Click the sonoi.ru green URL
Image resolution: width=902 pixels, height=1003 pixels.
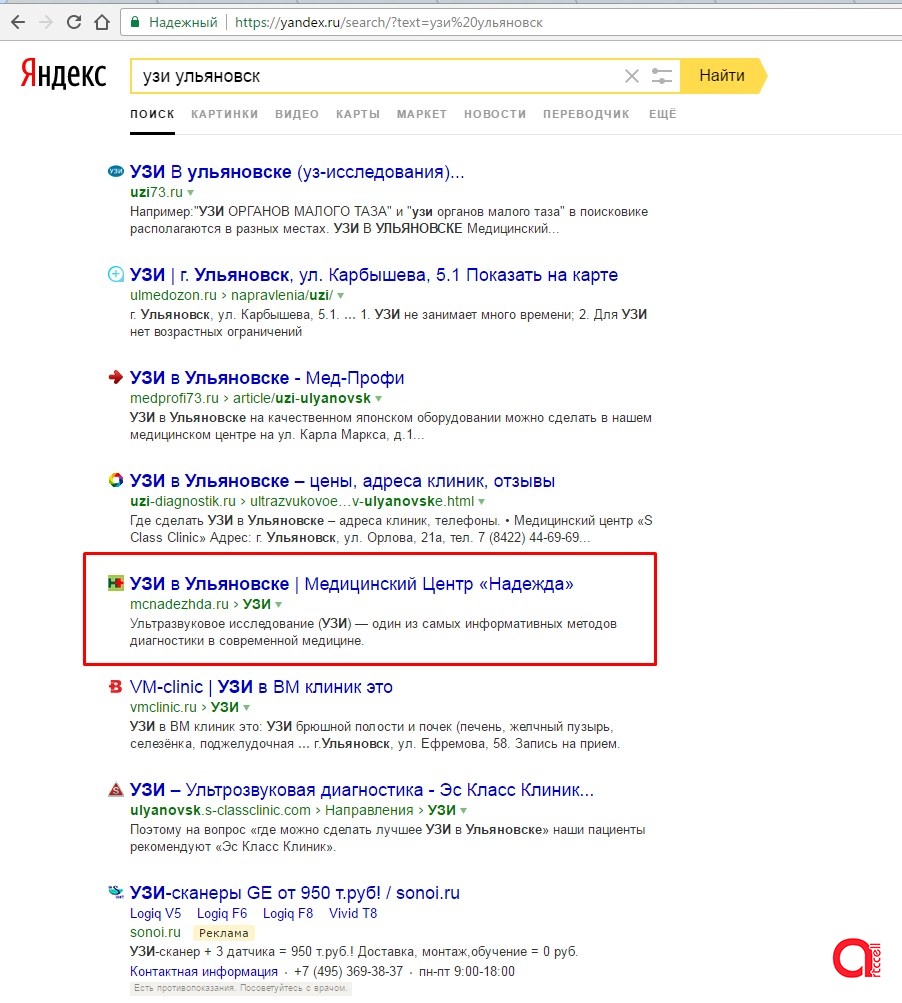pos(155,933)
